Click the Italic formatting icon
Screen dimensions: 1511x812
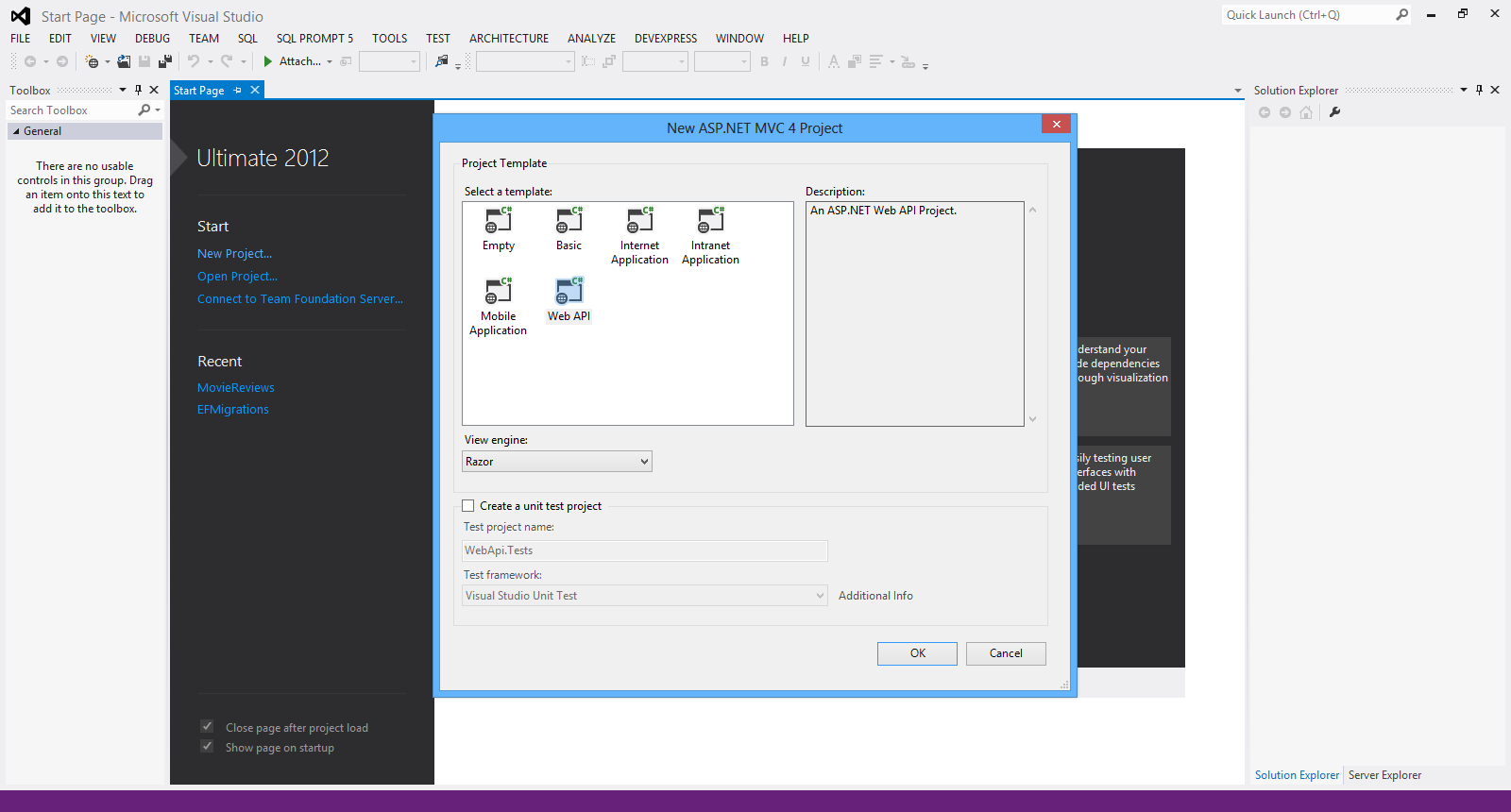[x=785, y=61]
